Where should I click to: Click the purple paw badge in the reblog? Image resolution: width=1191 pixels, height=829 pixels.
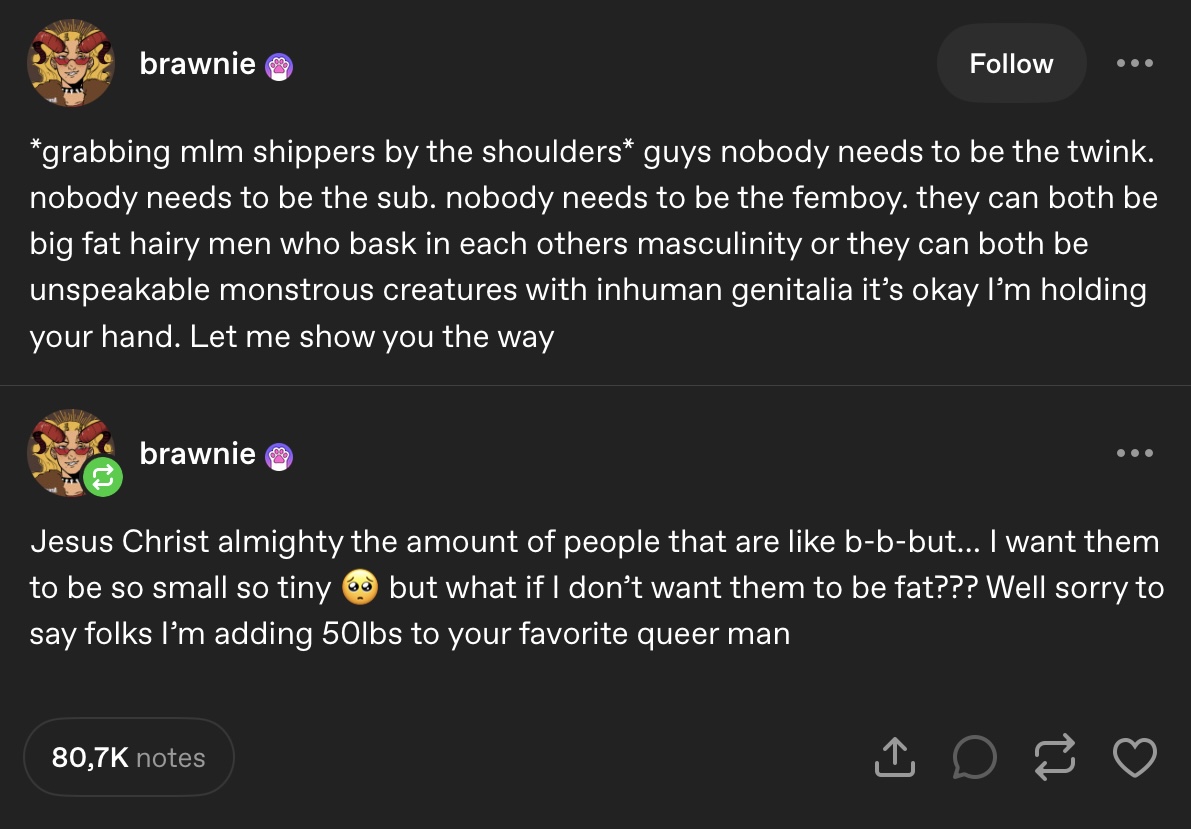(279, 456)
